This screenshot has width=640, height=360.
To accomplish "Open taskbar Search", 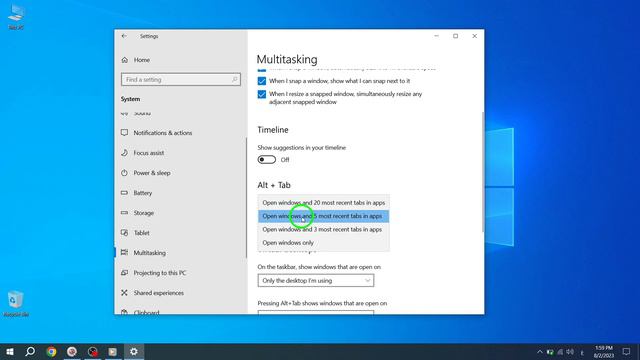I will point(30,351).
